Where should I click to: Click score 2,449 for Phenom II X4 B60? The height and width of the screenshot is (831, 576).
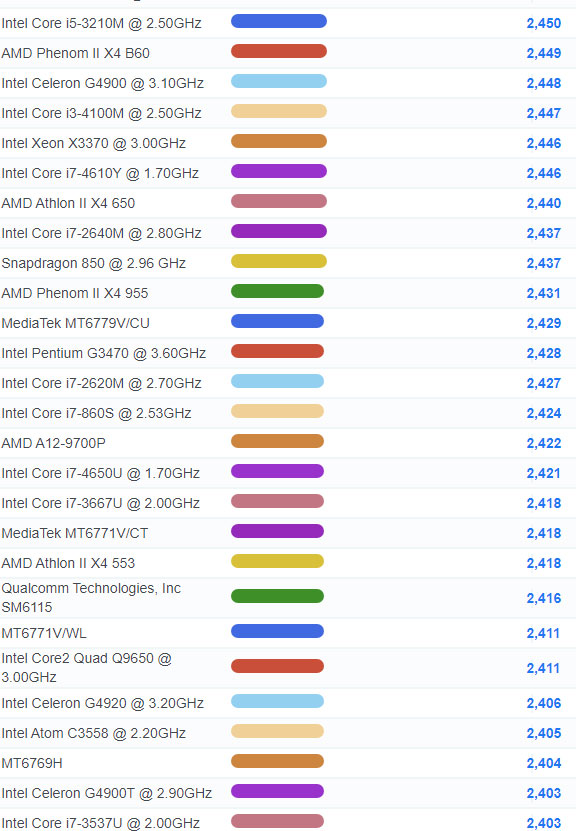coord(544,54)
